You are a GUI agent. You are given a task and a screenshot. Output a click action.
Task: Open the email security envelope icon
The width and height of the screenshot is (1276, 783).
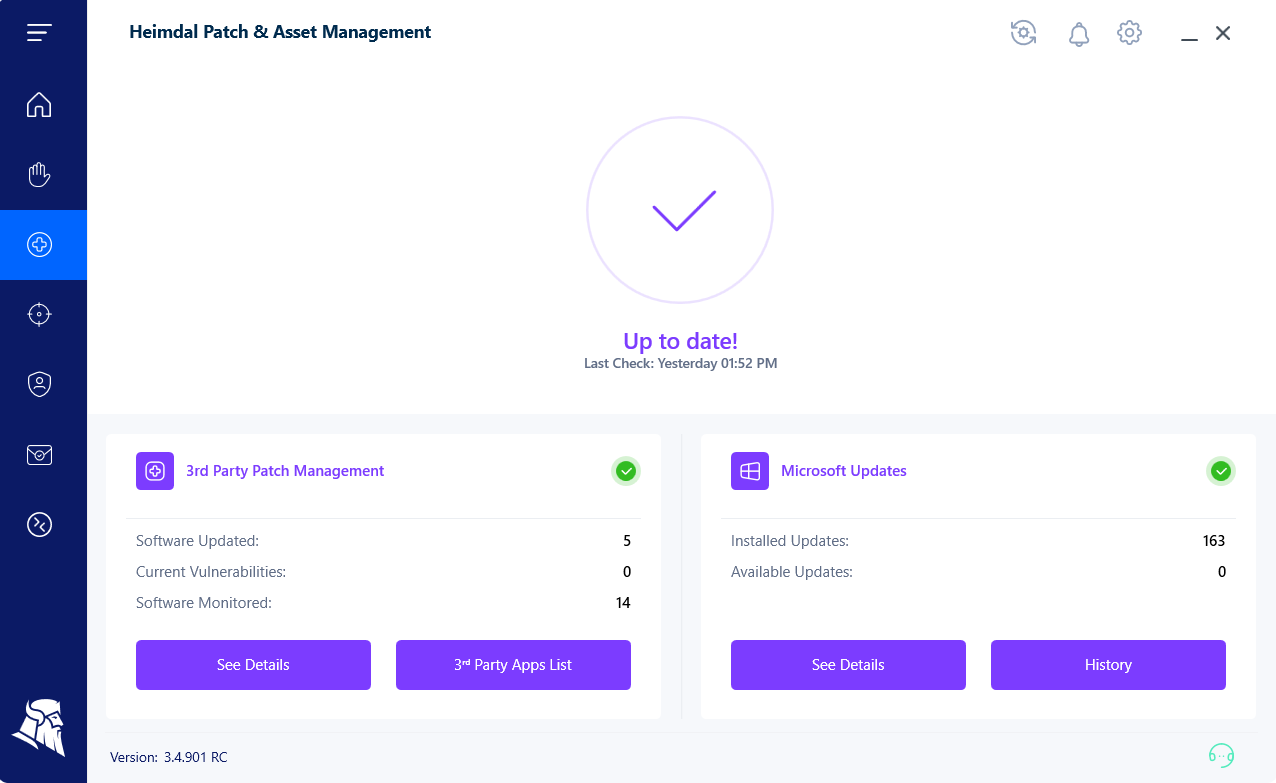(x=39, y=455)
